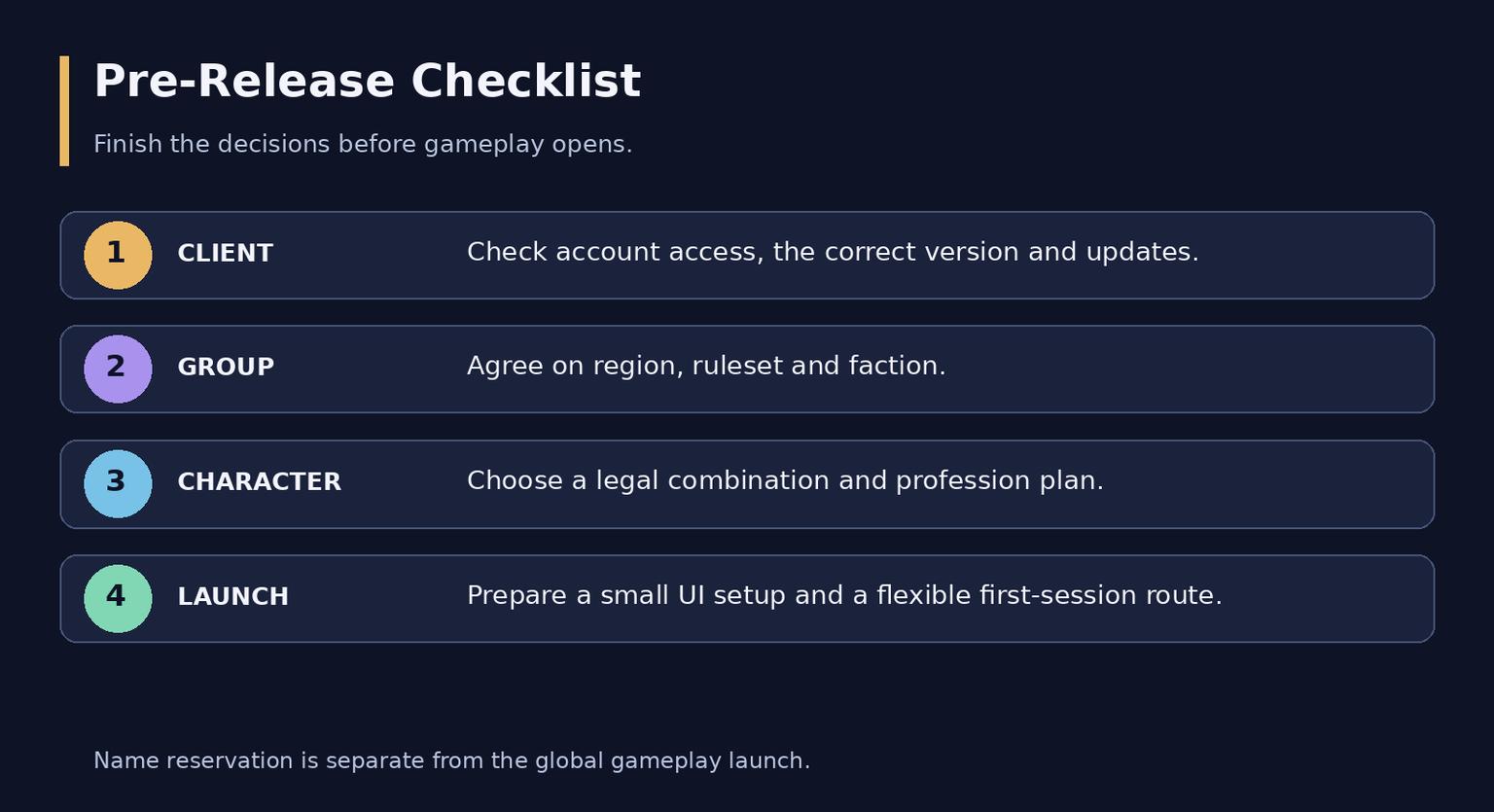Click the blue number 3 circle
This screenshot has width=1494, height=812.
[118, 484]
